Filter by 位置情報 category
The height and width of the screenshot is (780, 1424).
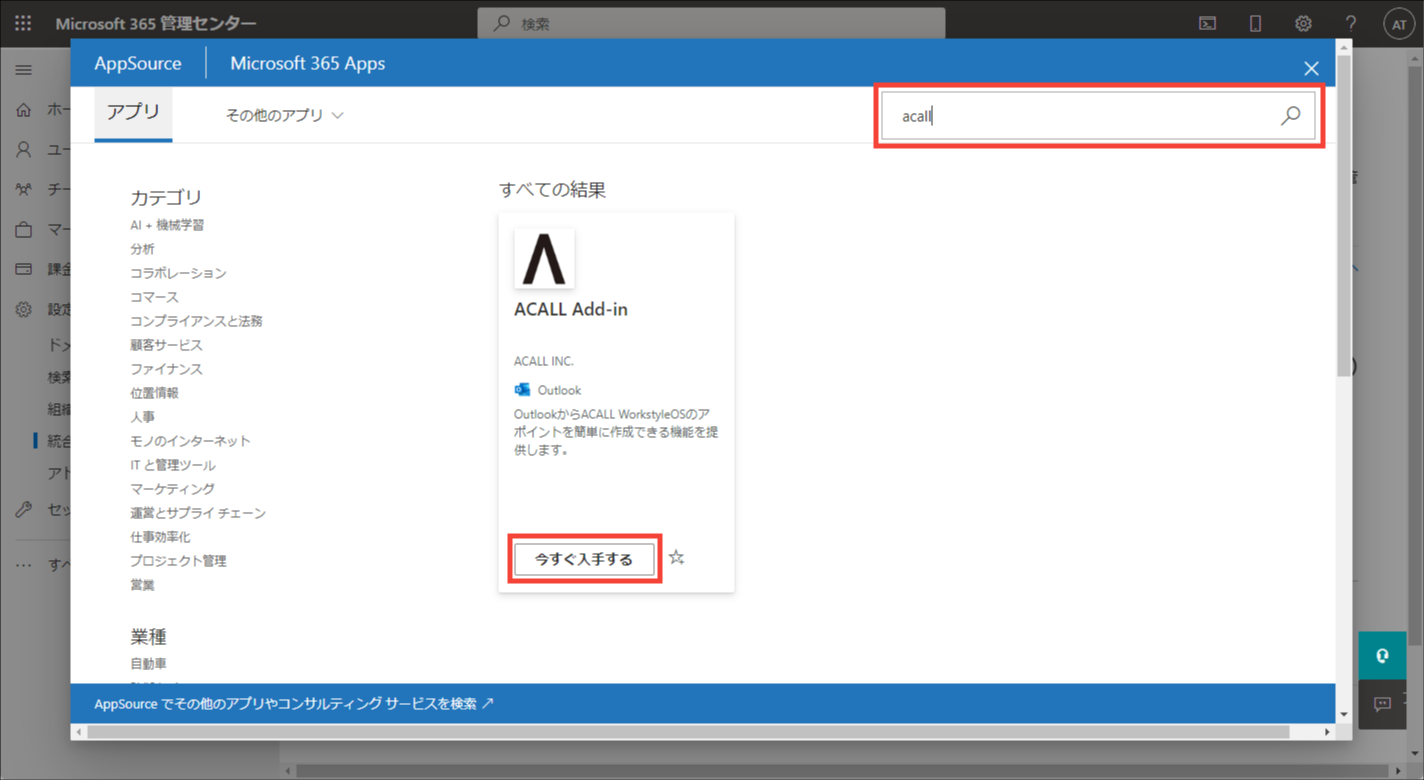click(154, 393)
